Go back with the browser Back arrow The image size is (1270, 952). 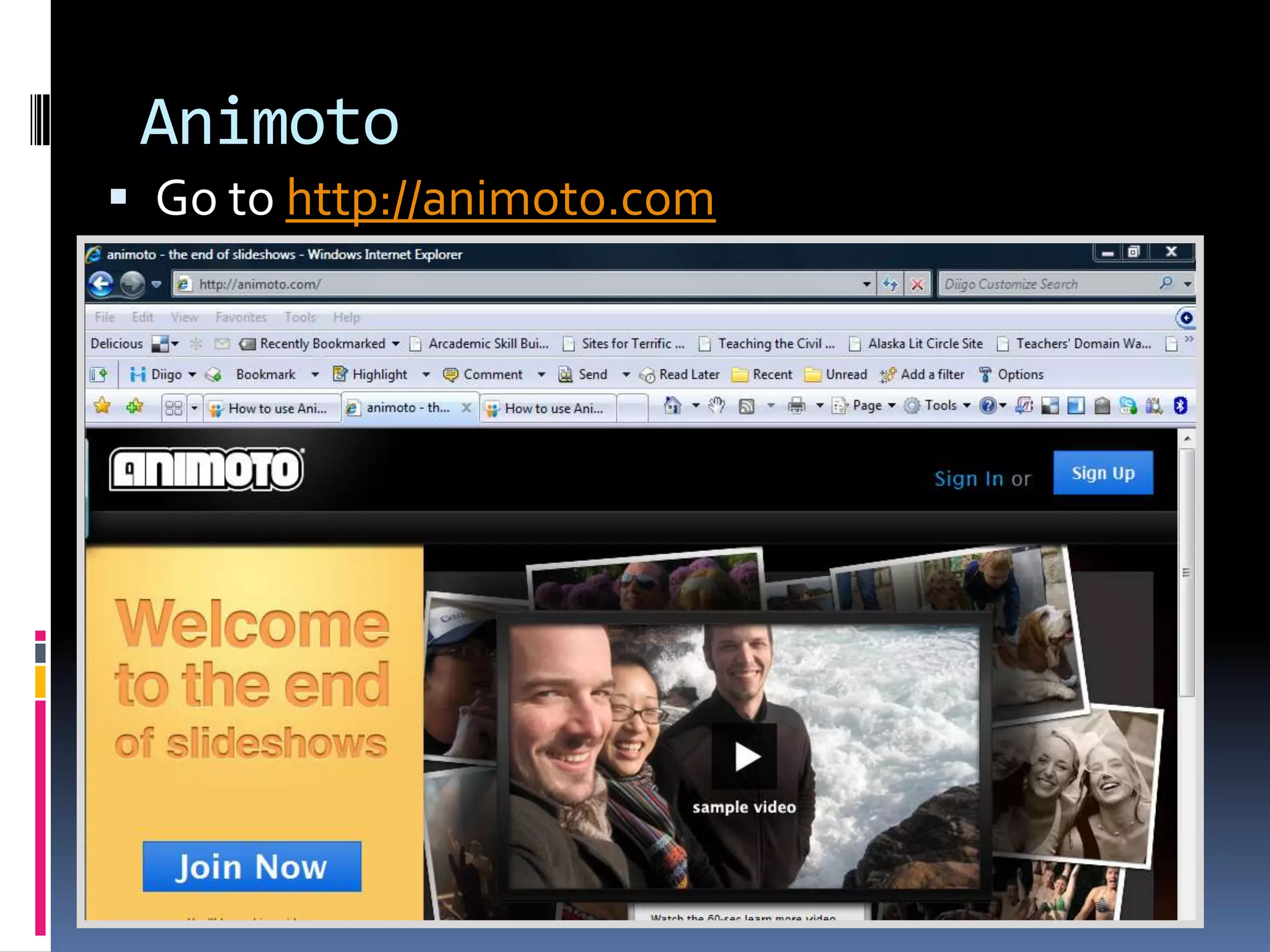click(101, 284)
